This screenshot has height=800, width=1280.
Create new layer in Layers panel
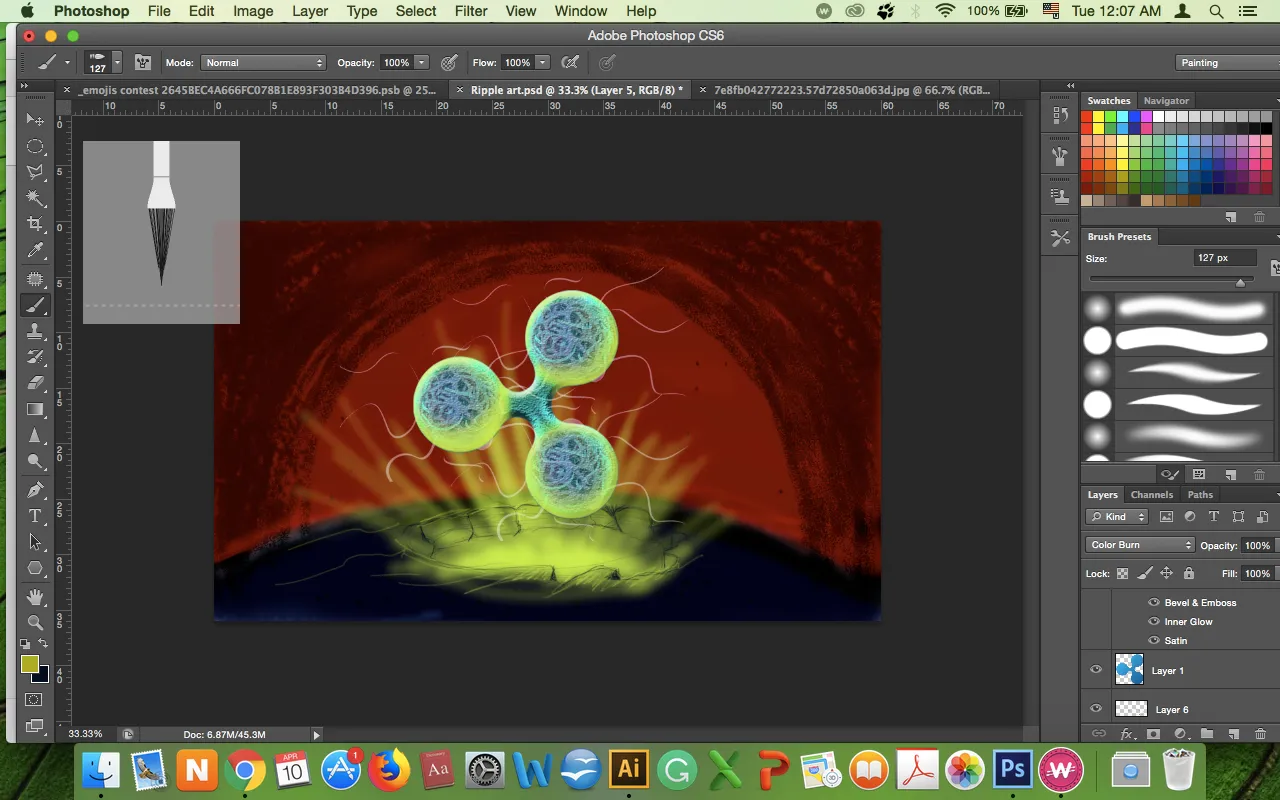point(1233,734)
